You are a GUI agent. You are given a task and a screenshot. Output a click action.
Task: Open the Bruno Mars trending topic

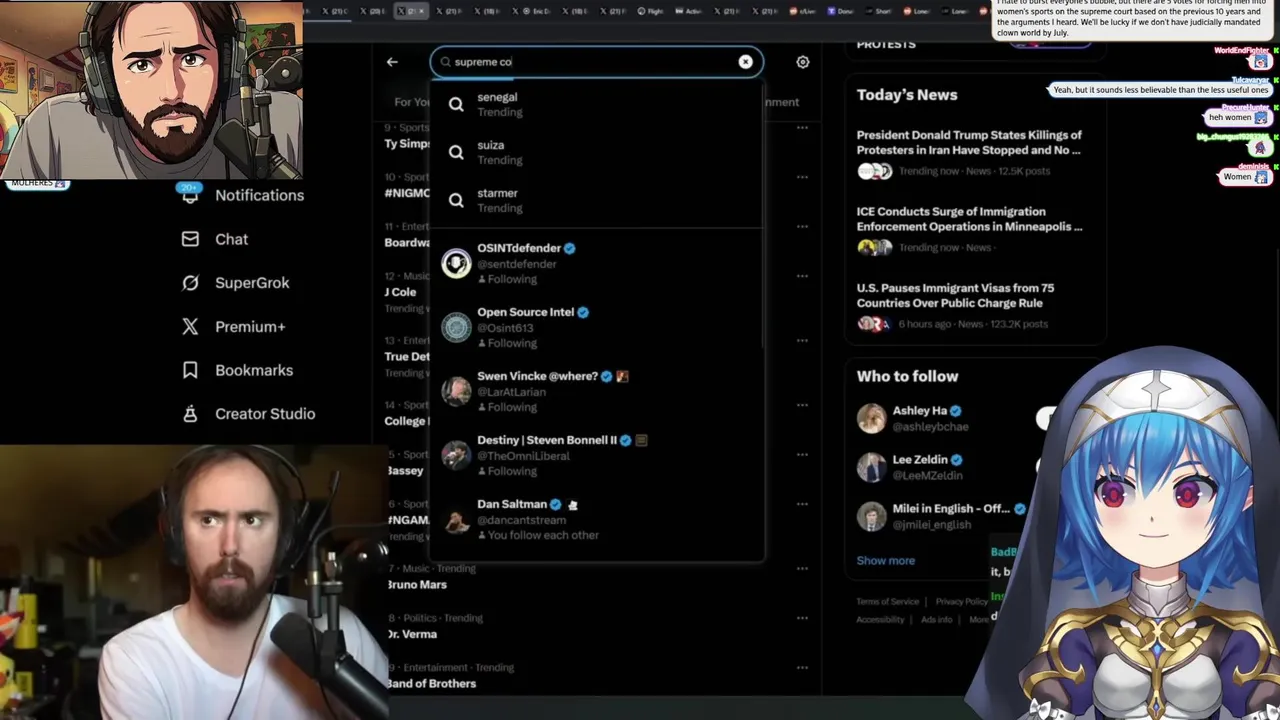[x=416, y=585]
